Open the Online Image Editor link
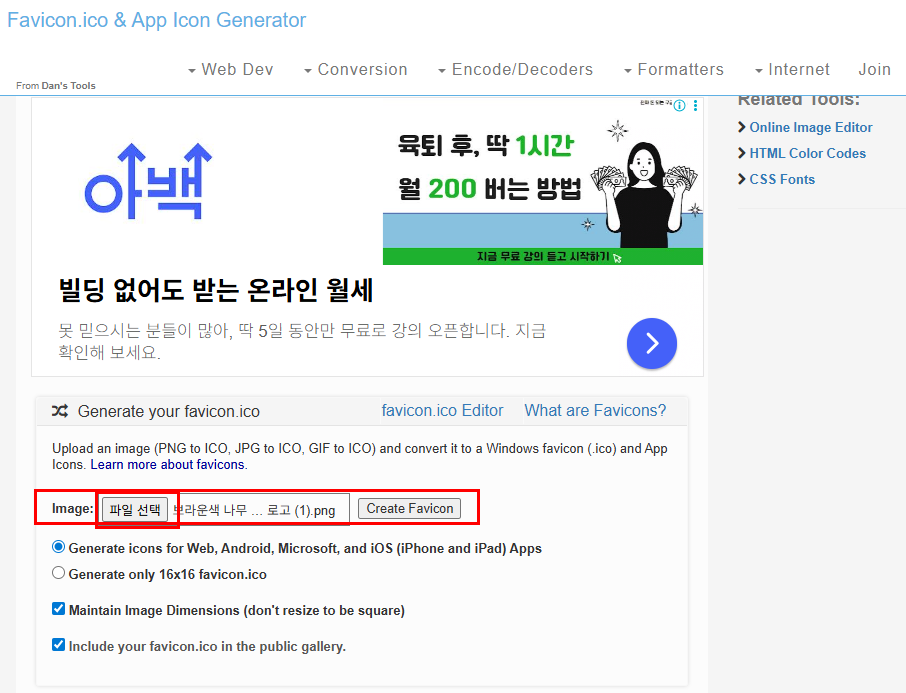This screenshot has height=693, width=906. click(811, 127)
